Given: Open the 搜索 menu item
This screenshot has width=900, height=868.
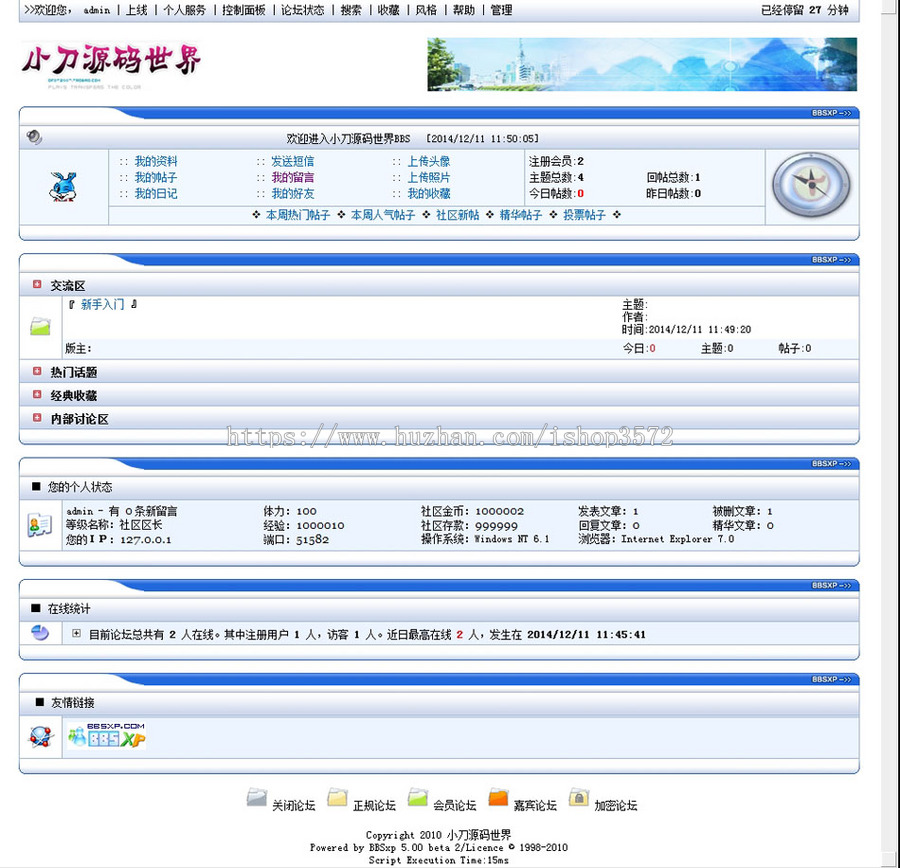Looking at the screenshot, I should (351, 10).
